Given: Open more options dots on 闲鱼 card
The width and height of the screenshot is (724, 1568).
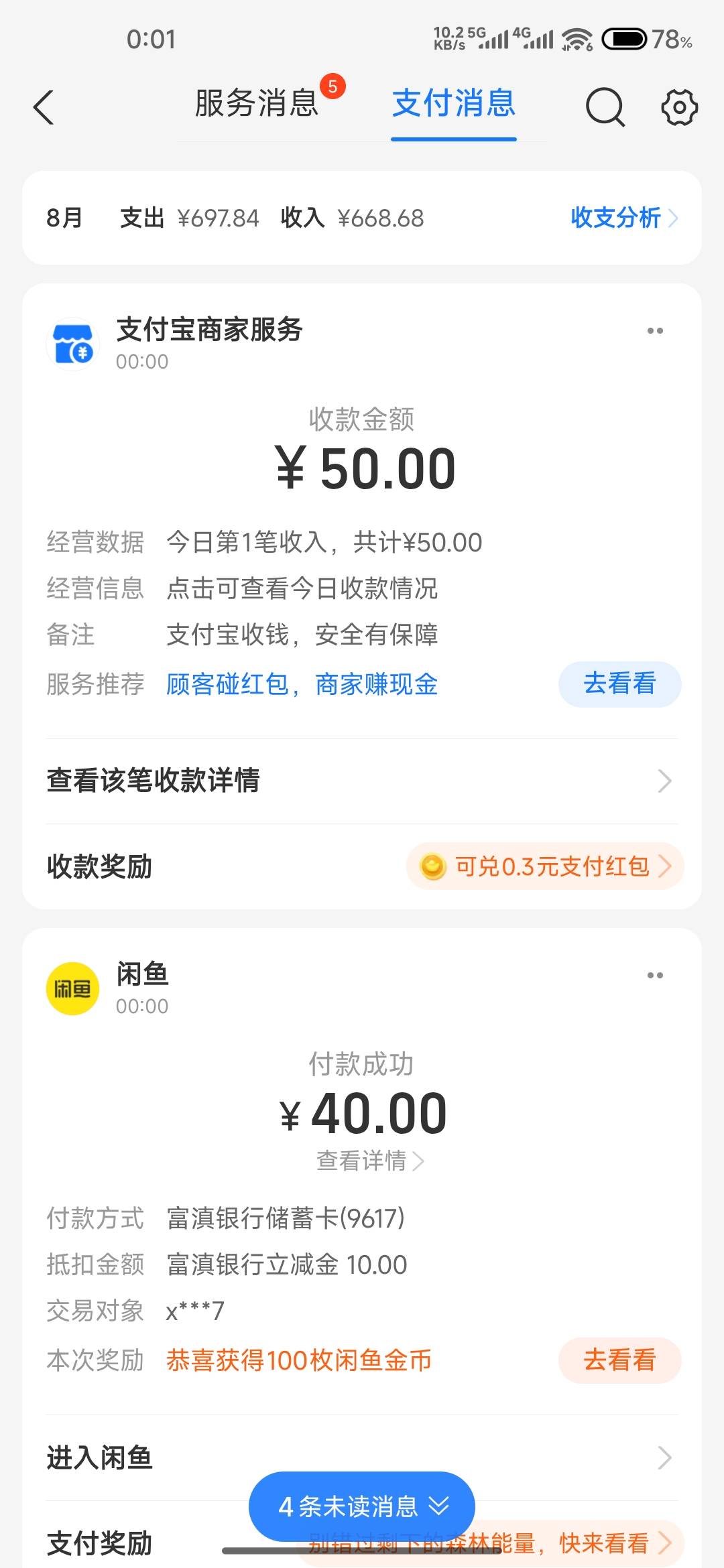Looking at the screenshot, I should click(655, 975).
